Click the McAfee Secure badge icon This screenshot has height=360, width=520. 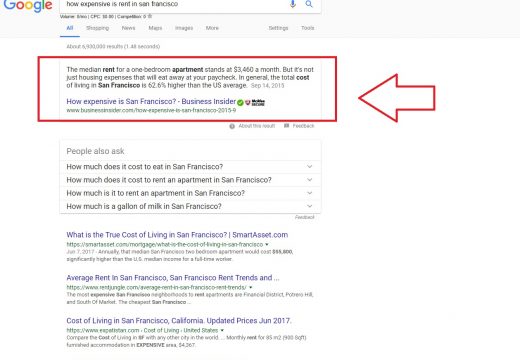(255, 102)
